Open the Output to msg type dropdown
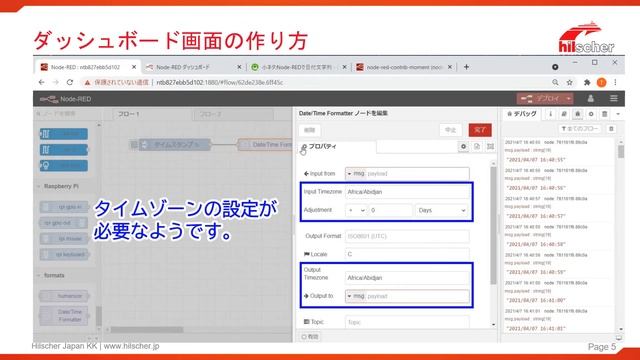 [x=356, y=296]
